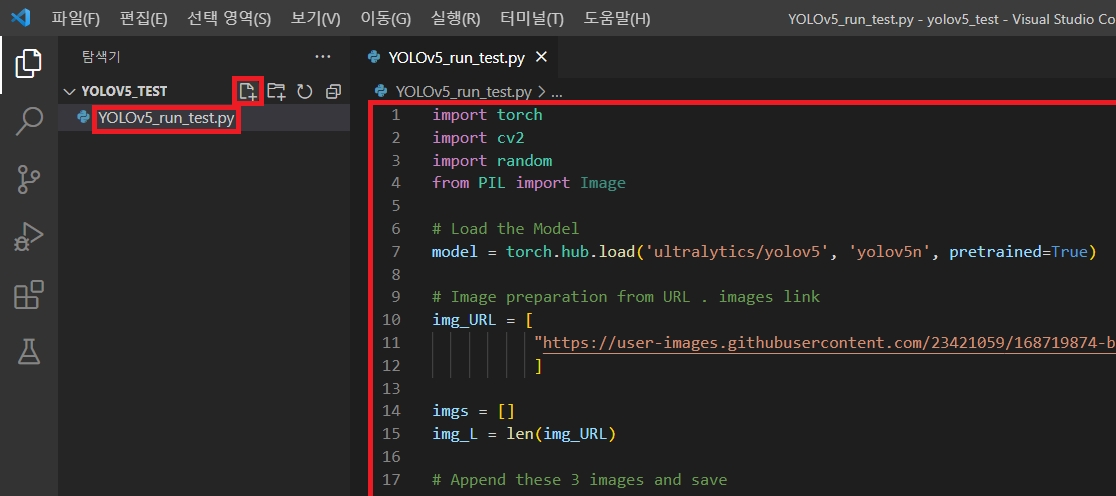Click the New File icon in explorer
This screenshot has height=496, width=1116.
[x=247, y=91]
